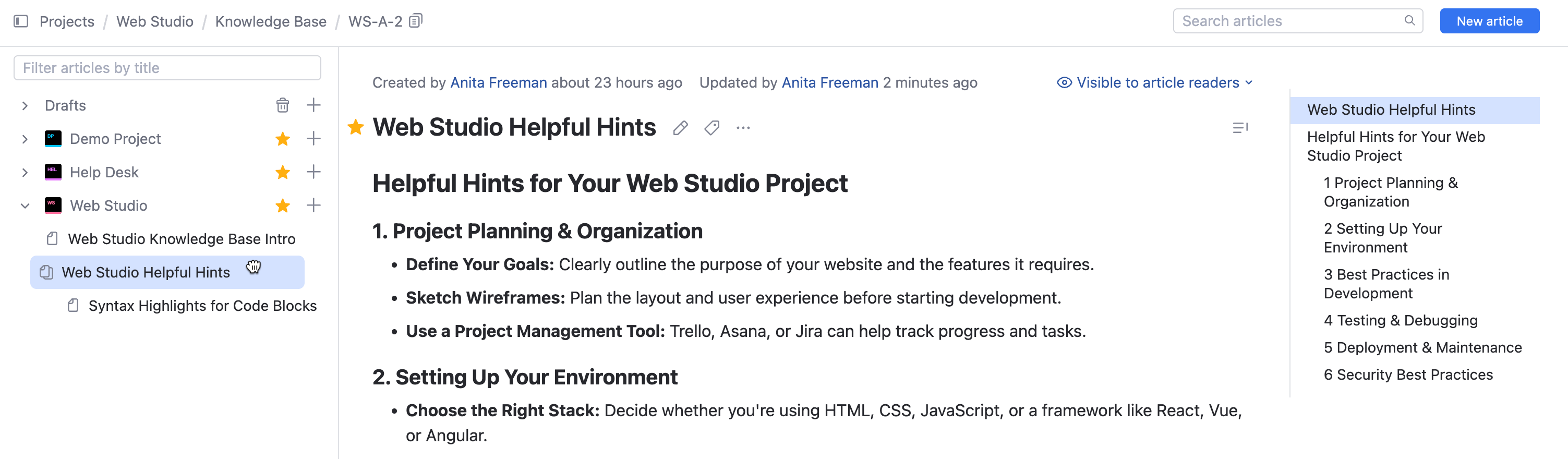Open Anita Freeman creator profile link
This screenshot has width=1568, height=459.
point(498,83)
